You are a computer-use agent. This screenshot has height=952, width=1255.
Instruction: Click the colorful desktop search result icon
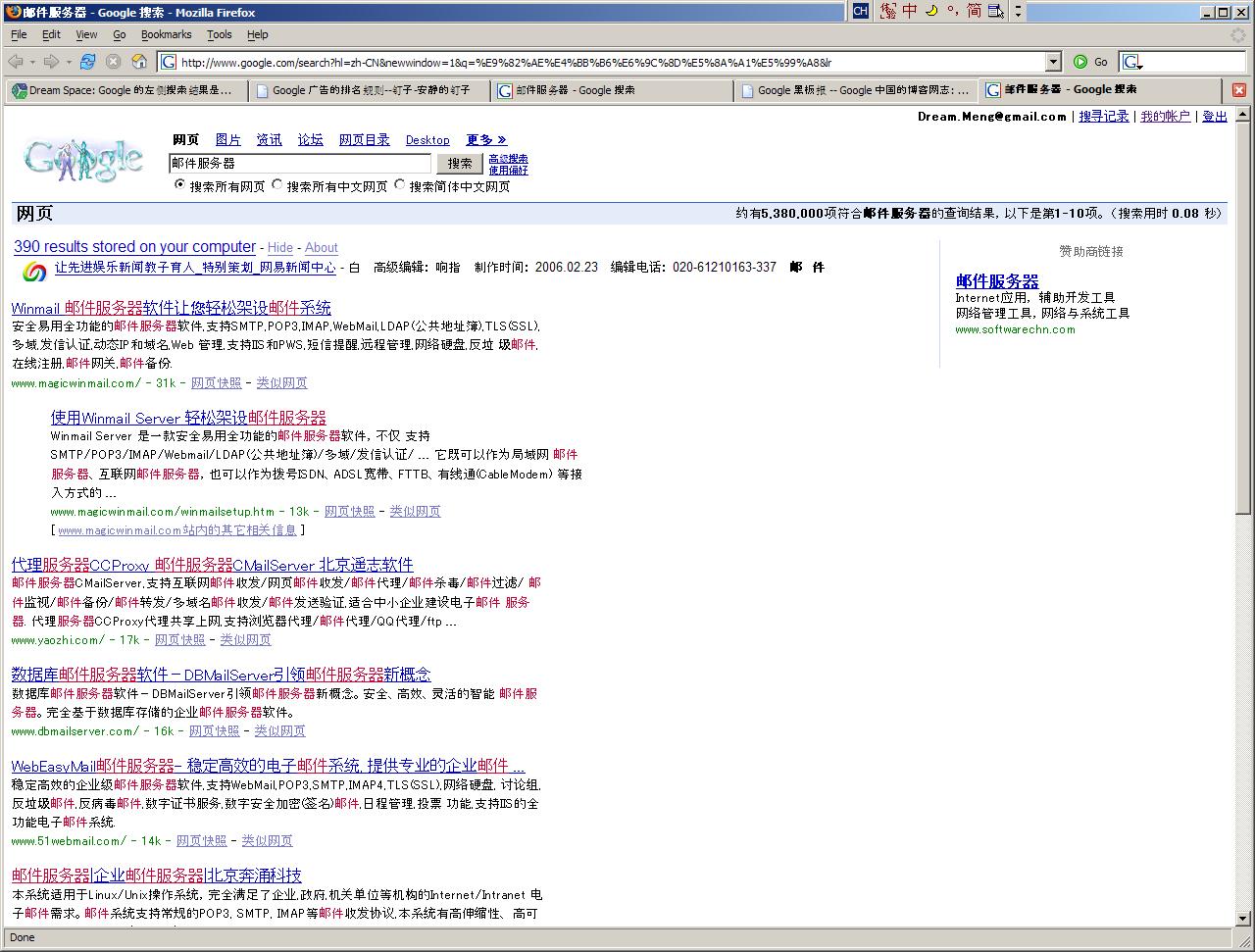click(x=34, y=271)
